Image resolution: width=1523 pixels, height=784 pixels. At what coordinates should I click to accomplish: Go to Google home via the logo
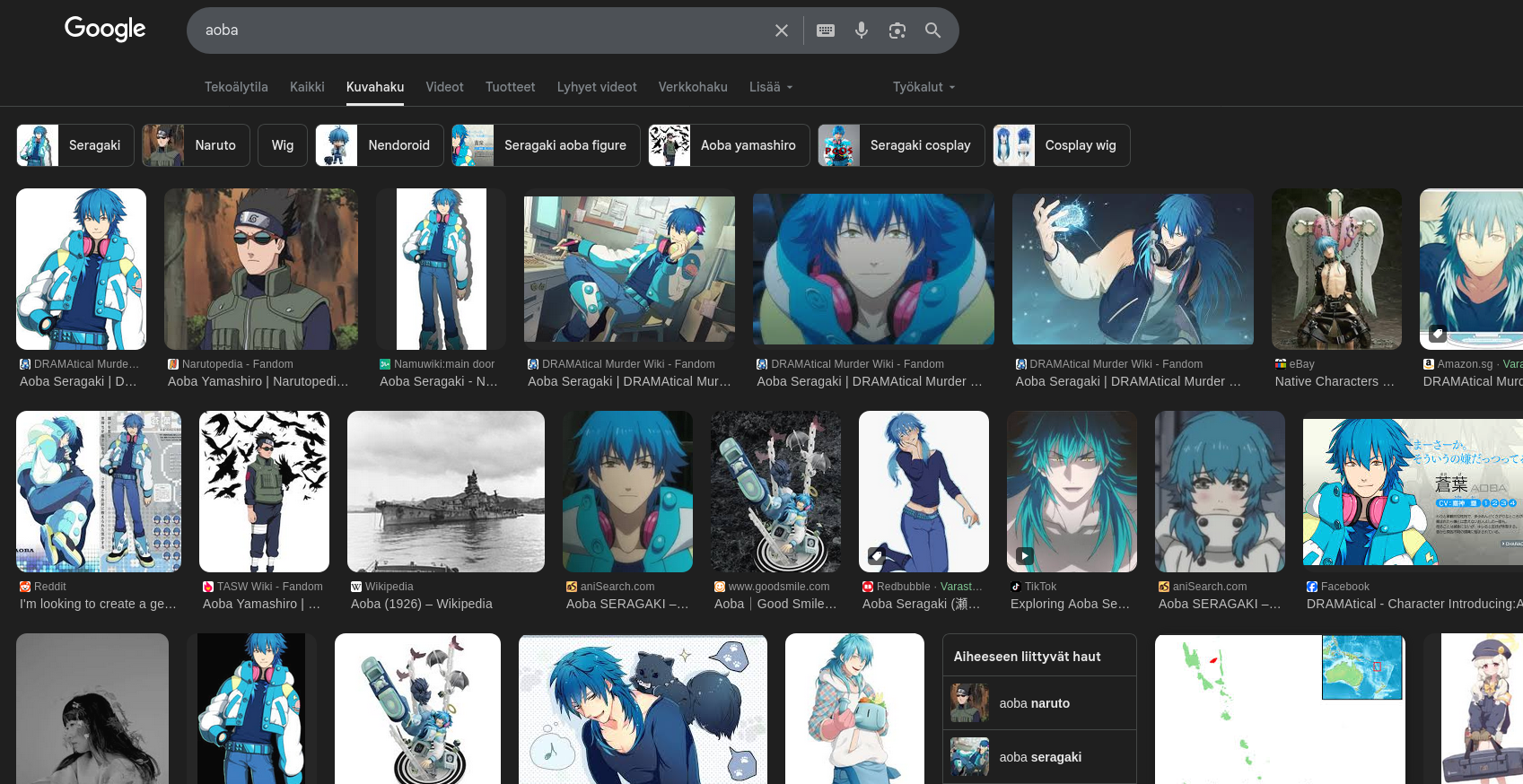point(105,29)
